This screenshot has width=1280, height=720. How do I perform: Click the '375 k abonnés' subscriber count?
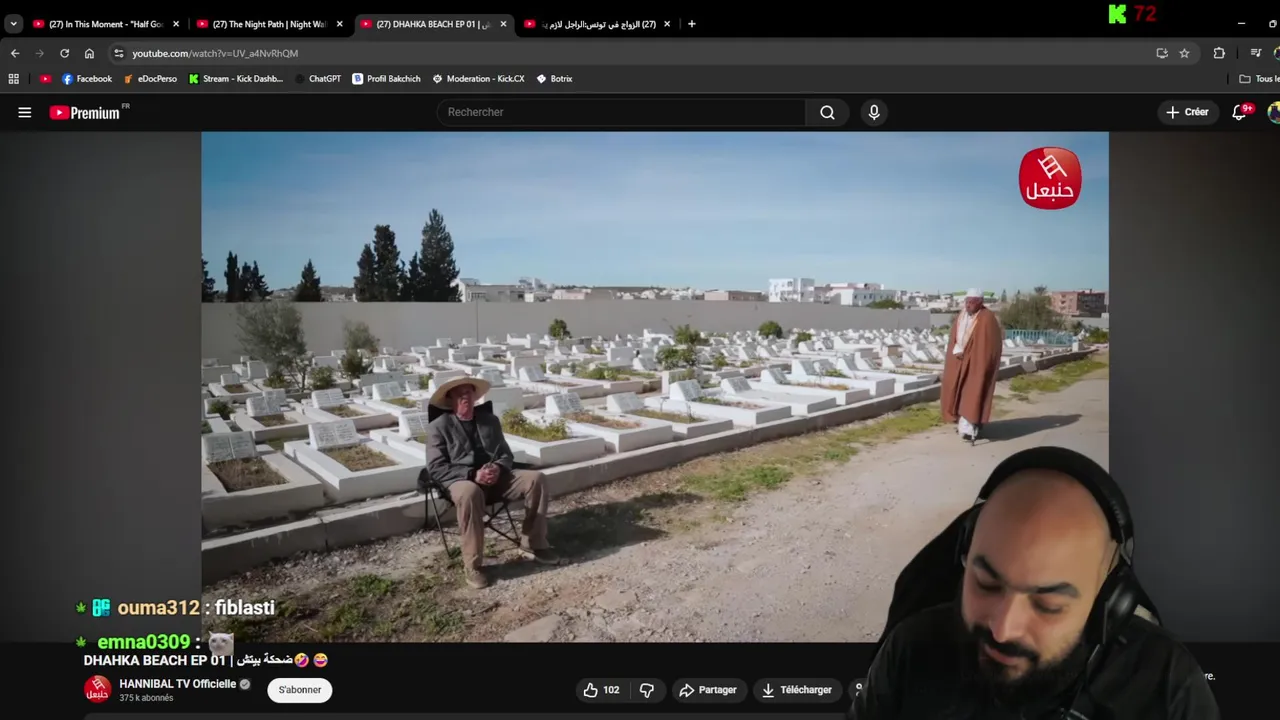(x=146, y=698)
